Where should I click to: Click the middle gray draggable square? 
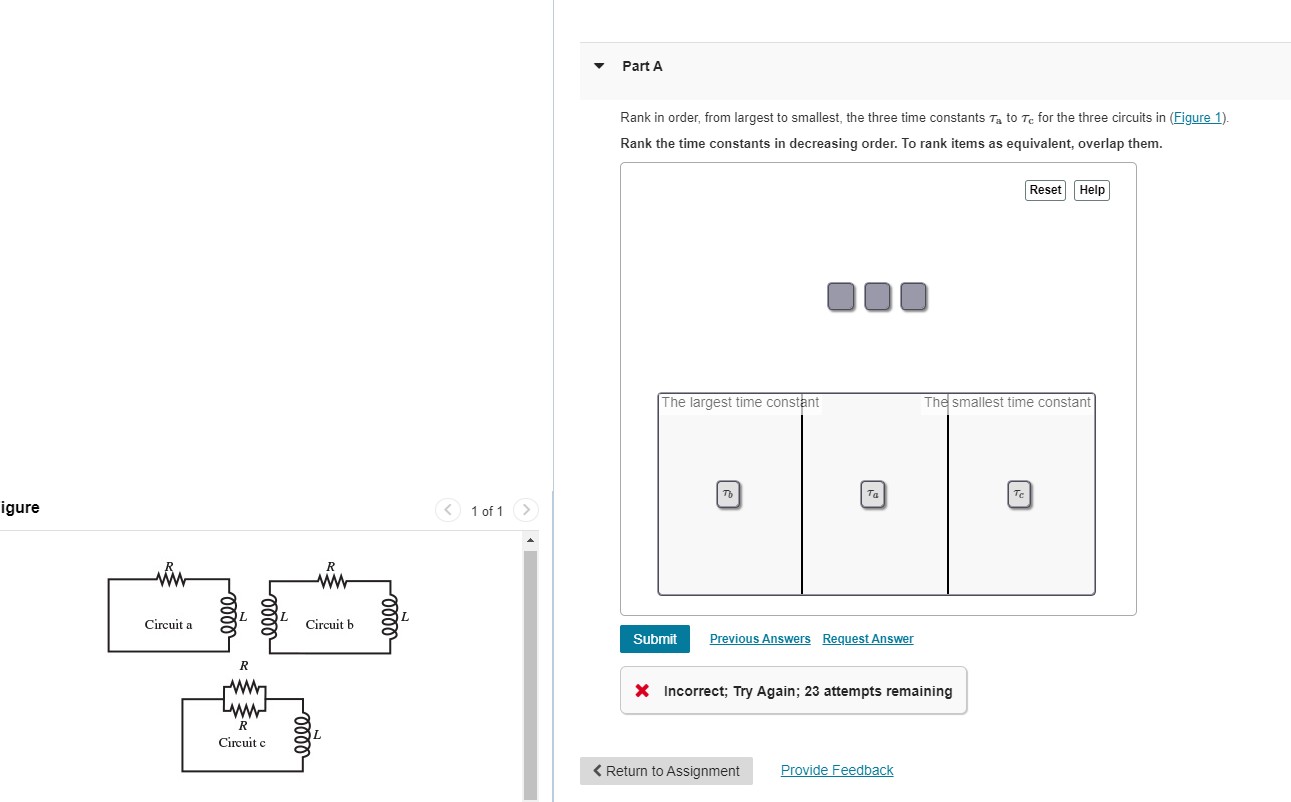877,296
